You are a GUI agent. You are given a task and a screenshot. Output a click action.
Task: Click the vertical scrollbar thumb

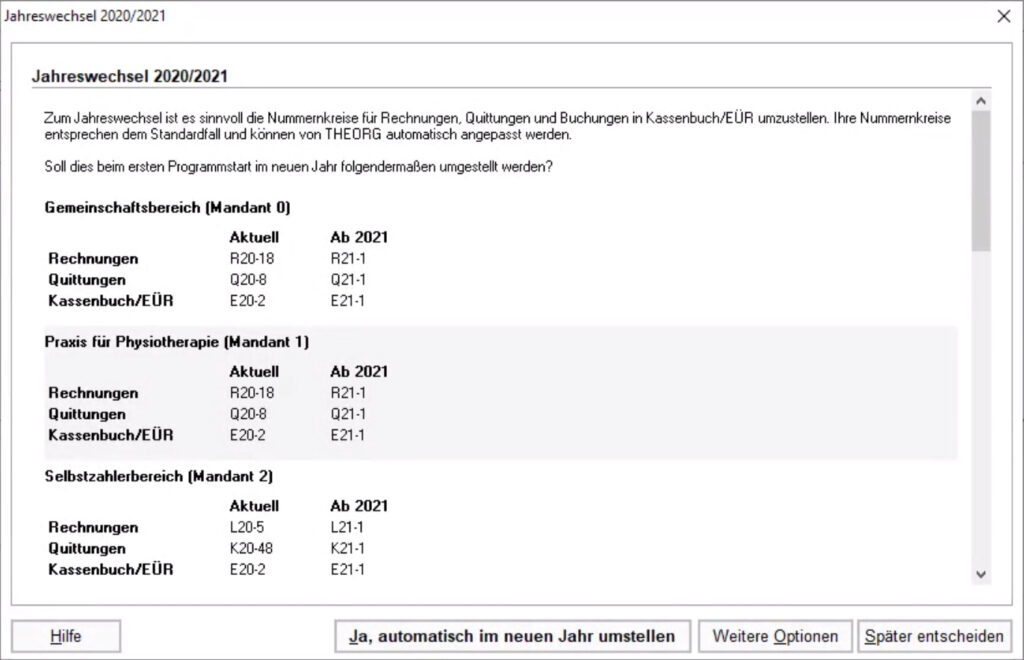pos(980,180)
